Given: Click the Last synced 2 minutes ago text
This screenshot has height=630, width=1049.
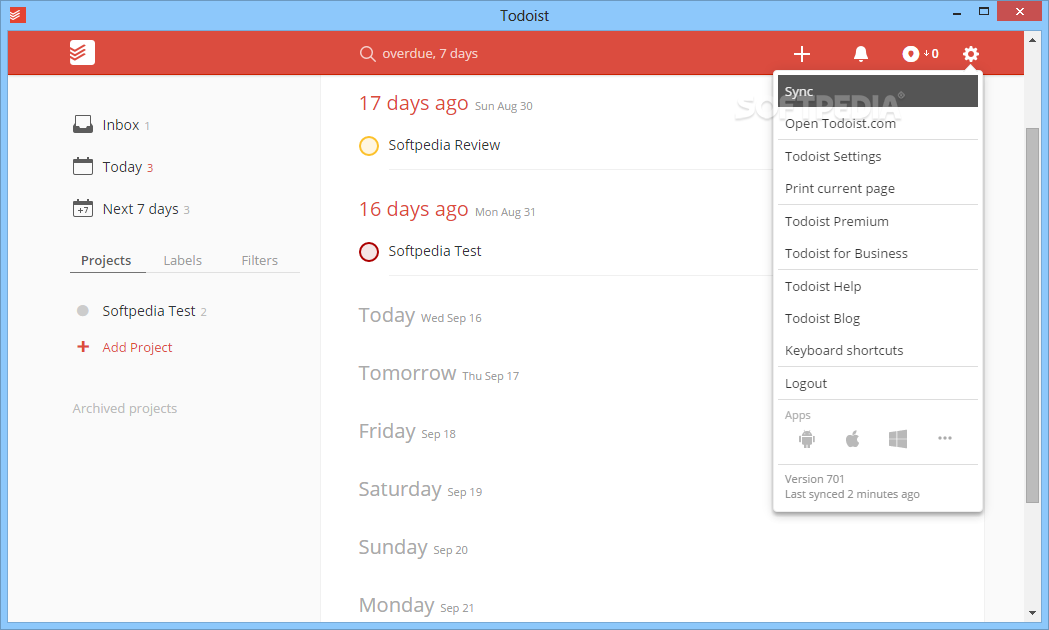Looking at the screenshot, I should [852, 494].
